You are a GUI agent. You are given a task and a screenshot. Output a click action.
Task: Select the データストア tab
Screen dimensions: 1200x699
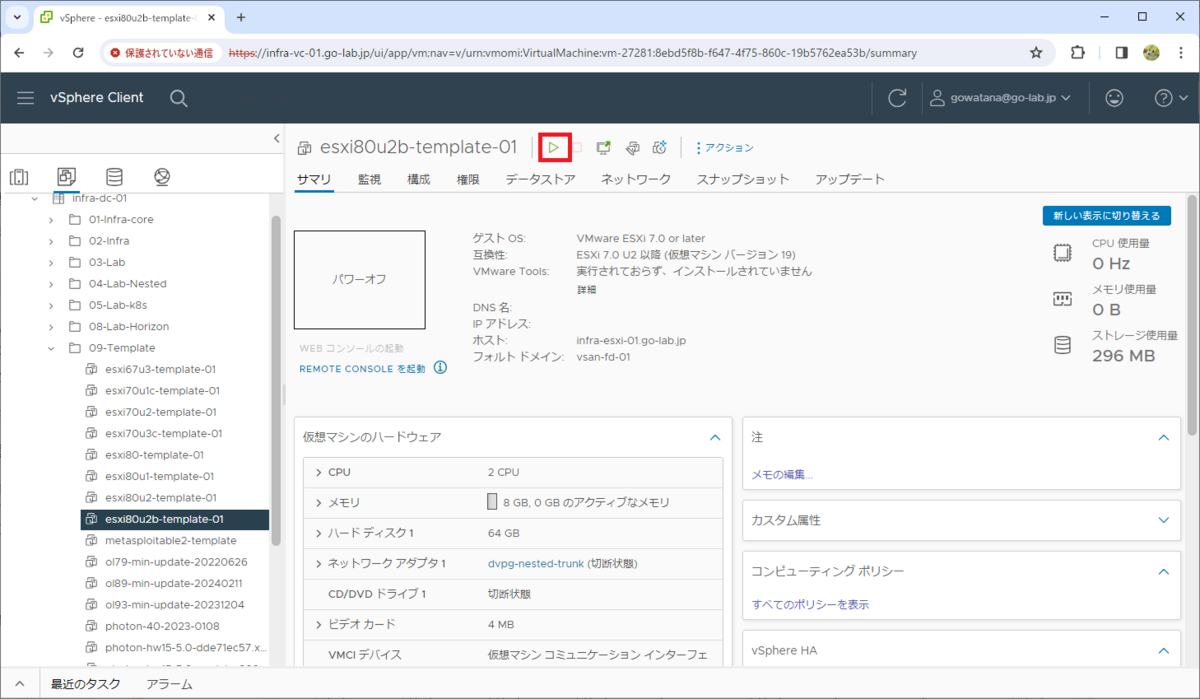coord(540,180)
